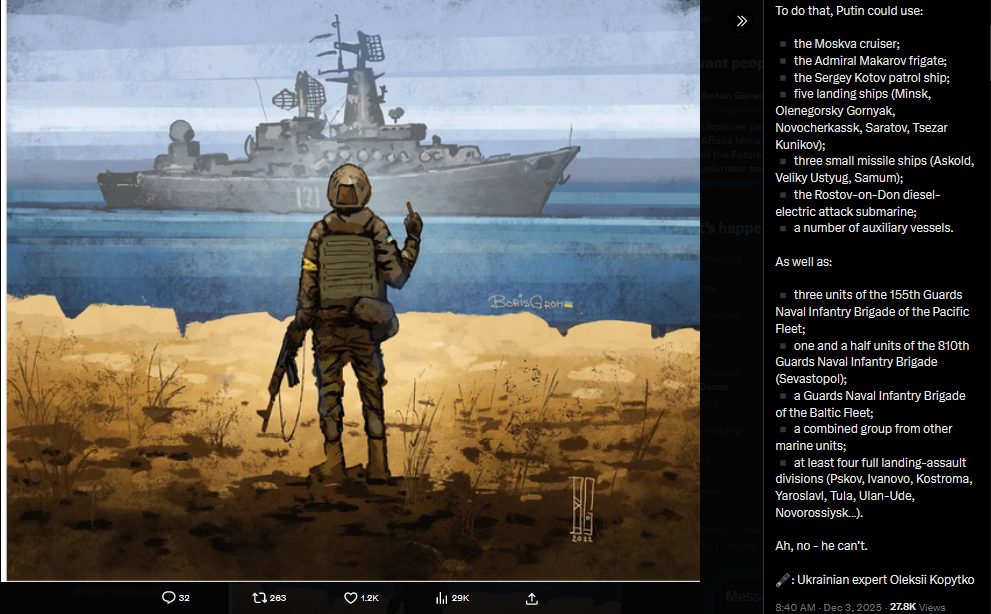Image resolution: width=991 pixels, height=614 pixels.
Task: Select text 'Ah, no - he can't.'
Action: coord(821,546)
